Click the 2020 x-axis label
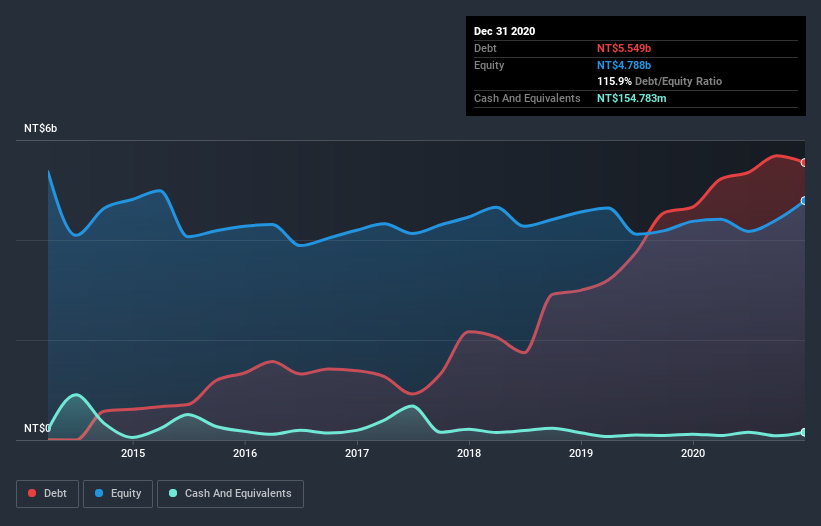Viewport: 821px width, 526px height. (x=693, y=453)
